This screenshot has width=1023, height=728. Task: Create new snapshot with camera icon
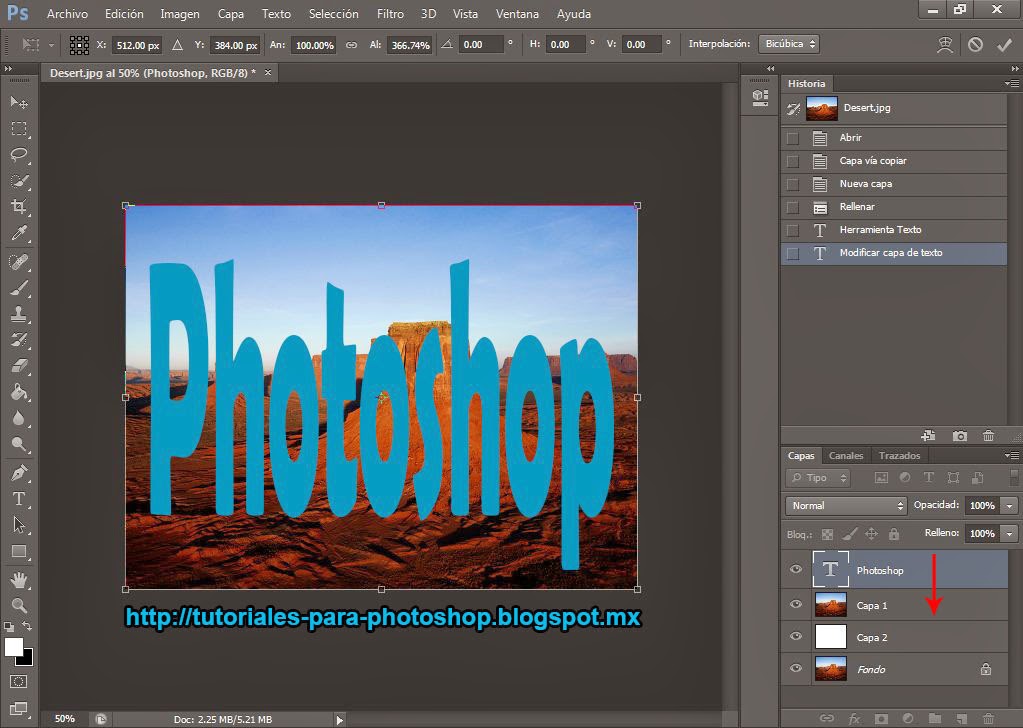tap(959, 436)
